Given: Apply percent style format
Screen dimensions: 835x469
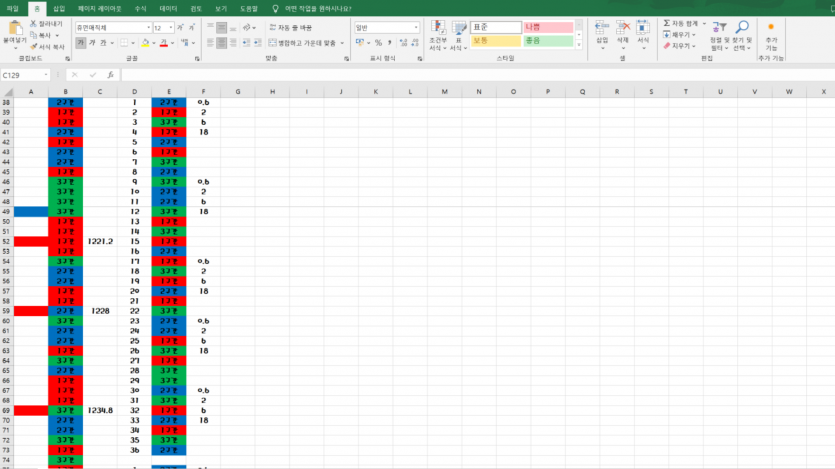Looking at the screenshot, I should coord(378,43).
